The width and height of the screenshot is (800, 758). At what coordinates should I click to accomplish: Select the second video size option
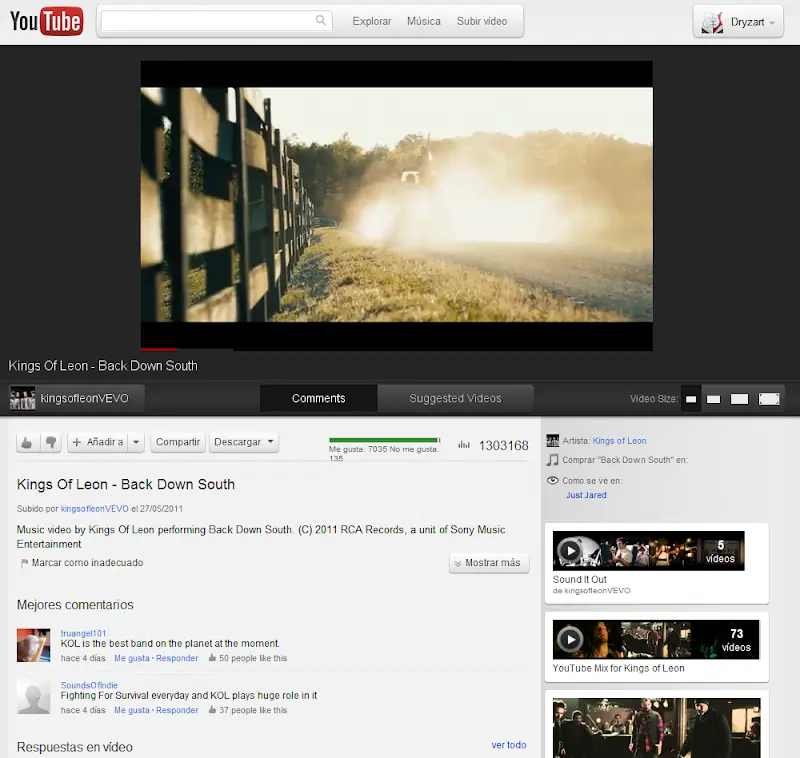point(713,399)
